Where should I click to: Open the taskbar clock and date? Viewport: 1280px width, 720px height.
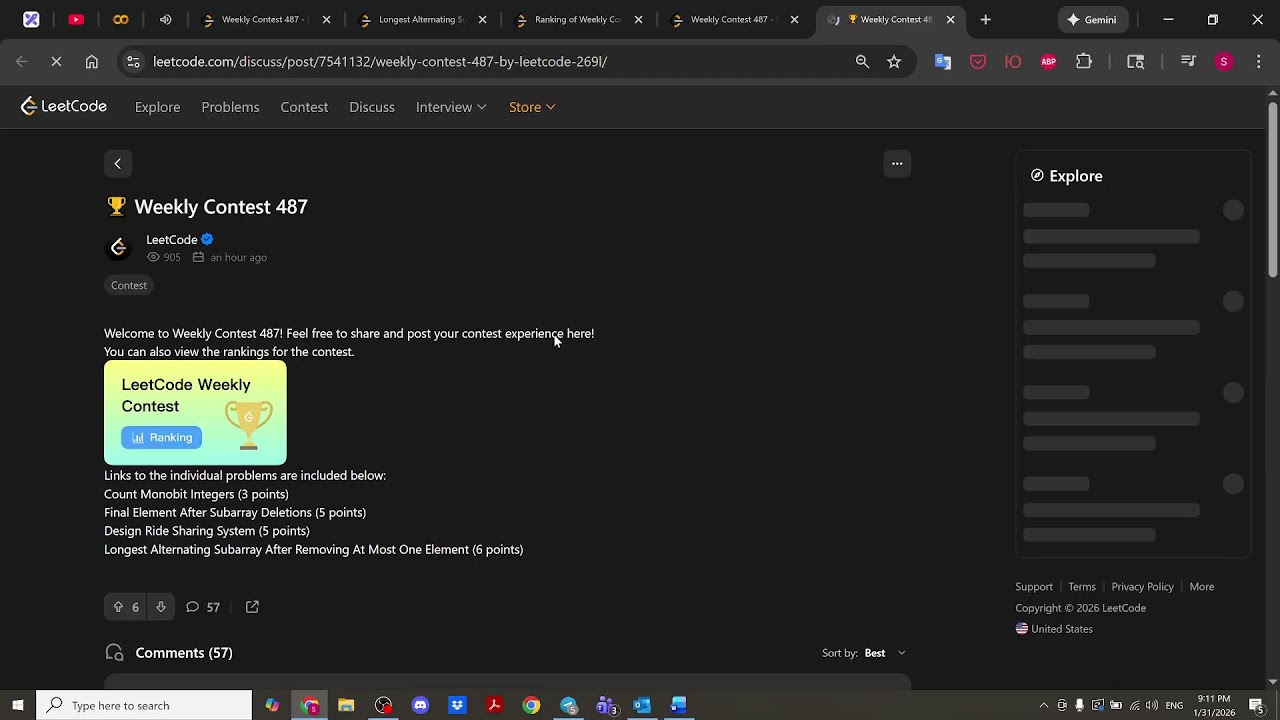[x=1213, y=705]
